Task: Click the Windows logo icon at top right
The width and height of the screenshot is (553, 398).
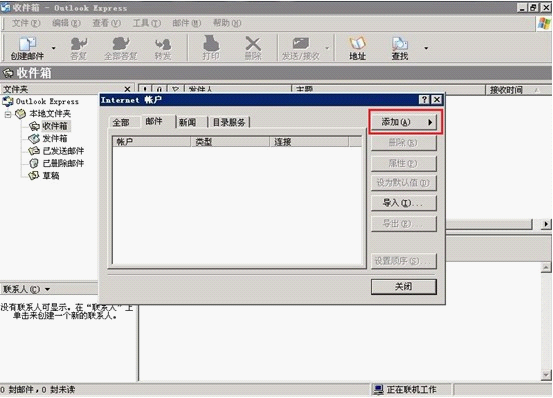Action: coord(543,23)
